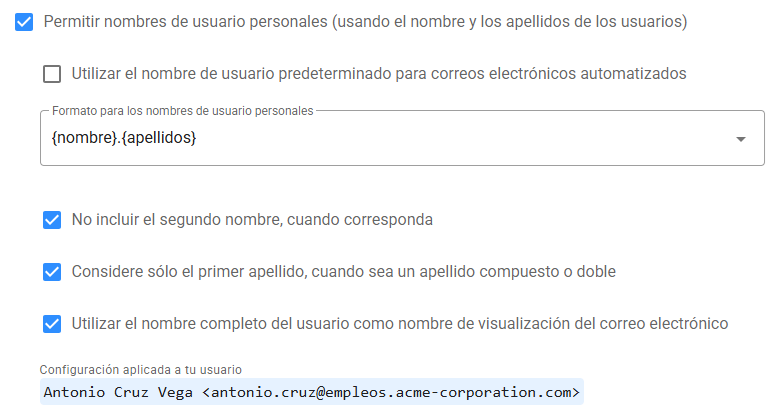This screenshot has height=416, width=781.
Task: Click the '{nombre}.{apellidos}' selected format value
Action: (x=123, y=139)
